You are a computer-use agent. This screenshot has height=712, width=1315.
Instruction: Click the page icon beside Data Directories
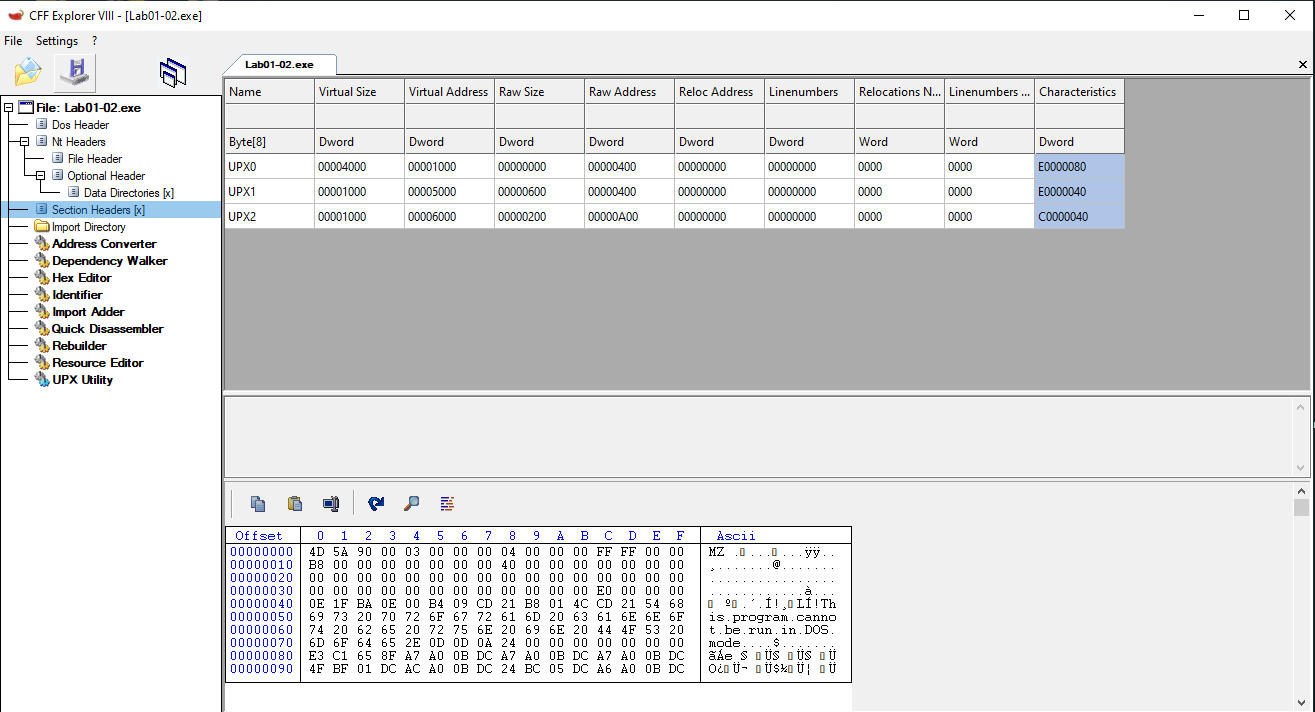point(74,193)
